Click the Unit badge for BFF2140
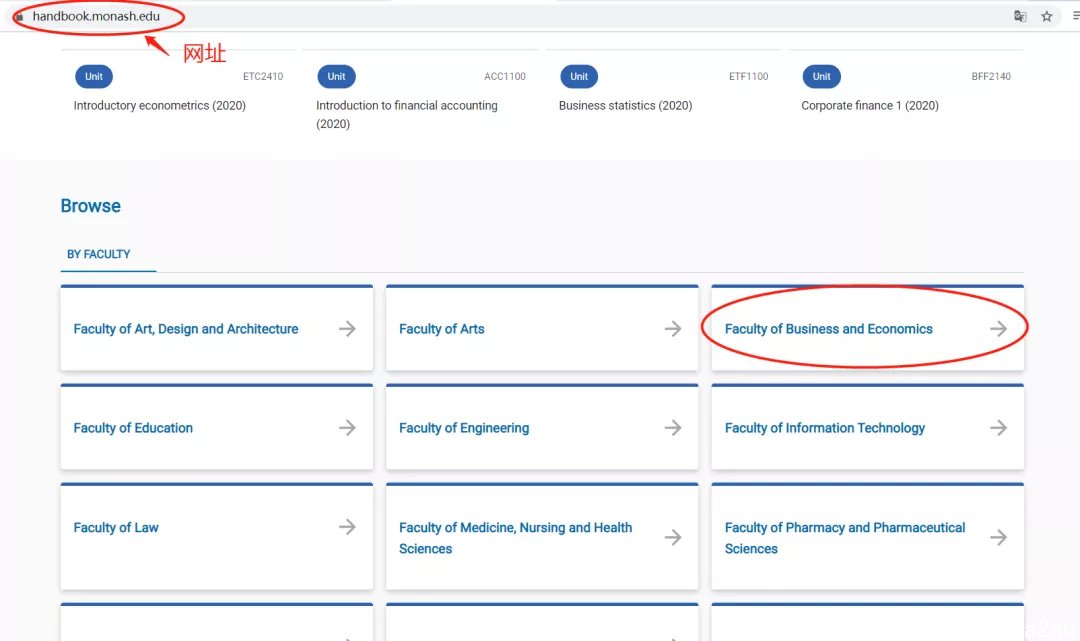This screenshot has width=1080, height=641. click(x=822, y=76)
